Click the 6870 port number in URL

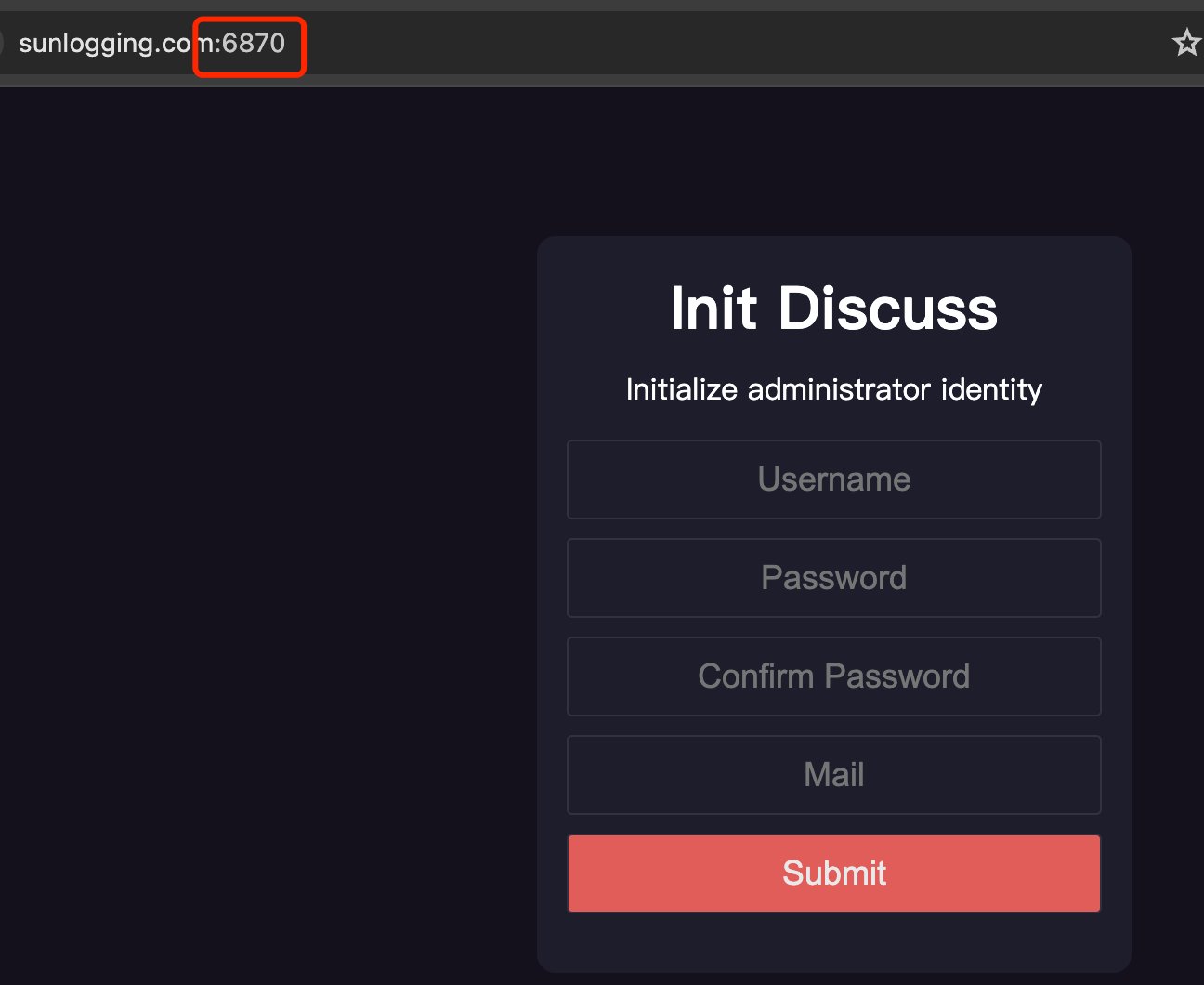(x=254, y=44)
